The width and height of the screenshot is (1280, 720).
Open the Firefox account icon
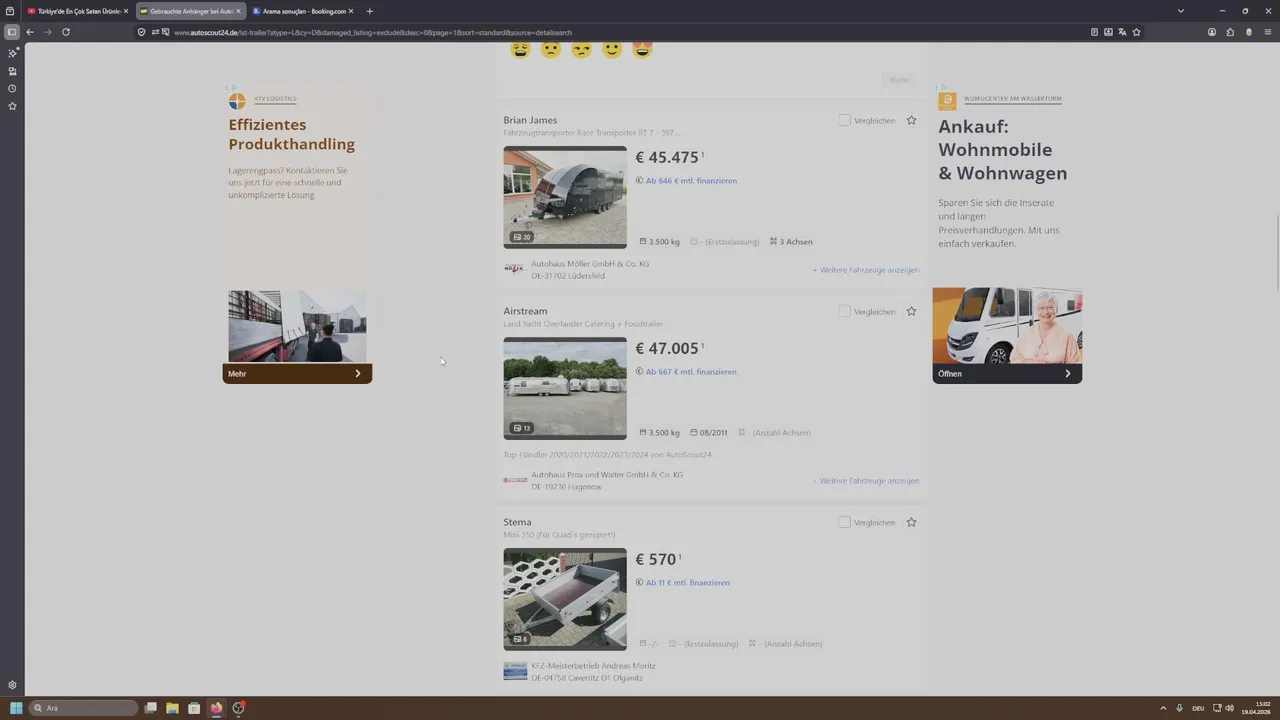coord(1212,32)
